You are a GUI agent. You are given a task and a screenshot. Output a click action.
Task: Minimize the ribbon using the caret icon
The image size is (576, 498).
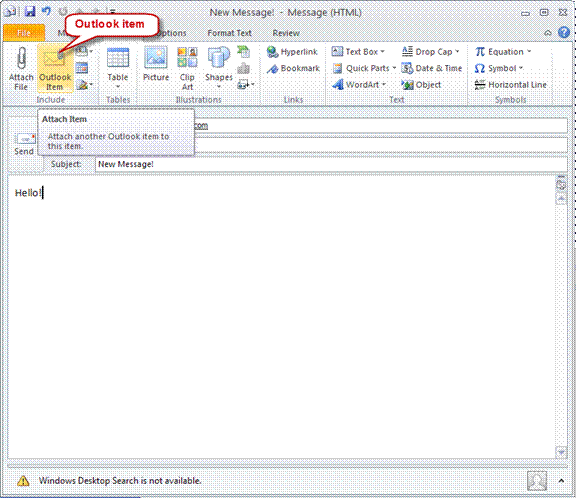tap(548, 33)
